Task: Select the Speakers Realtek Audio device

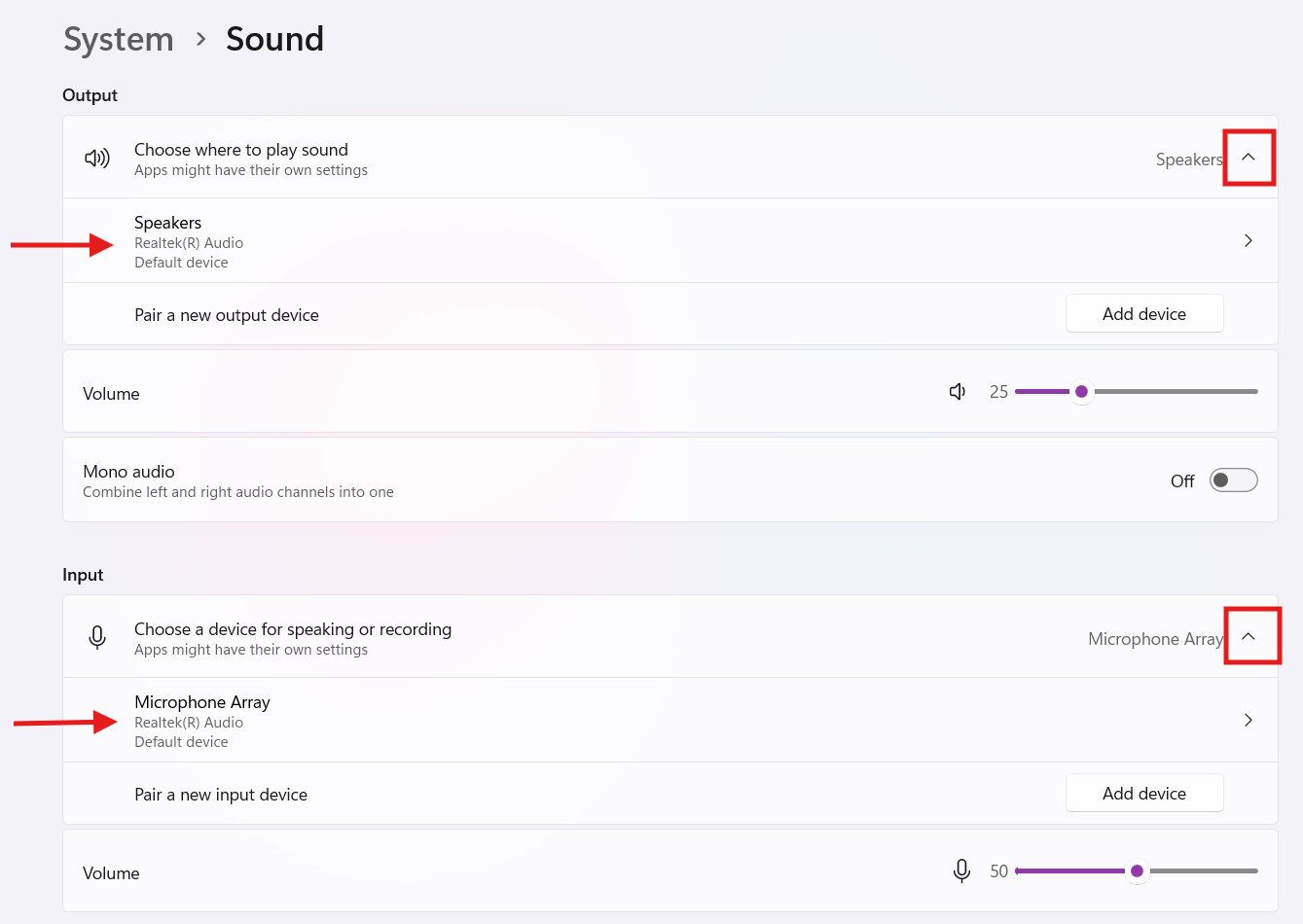Action: tap(189, 241)
